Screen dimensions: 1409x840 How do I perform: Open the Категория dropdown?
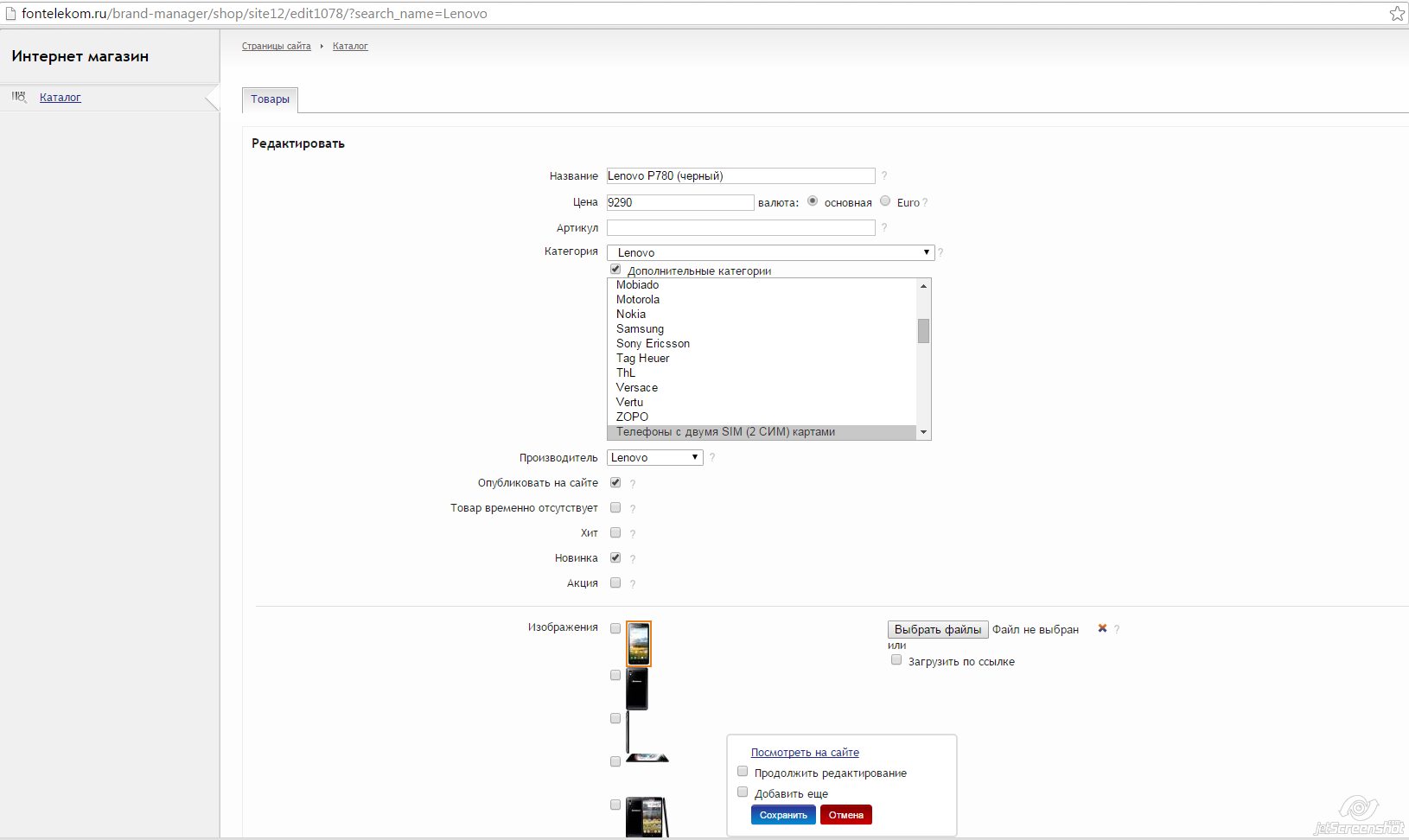pos(770,252)
